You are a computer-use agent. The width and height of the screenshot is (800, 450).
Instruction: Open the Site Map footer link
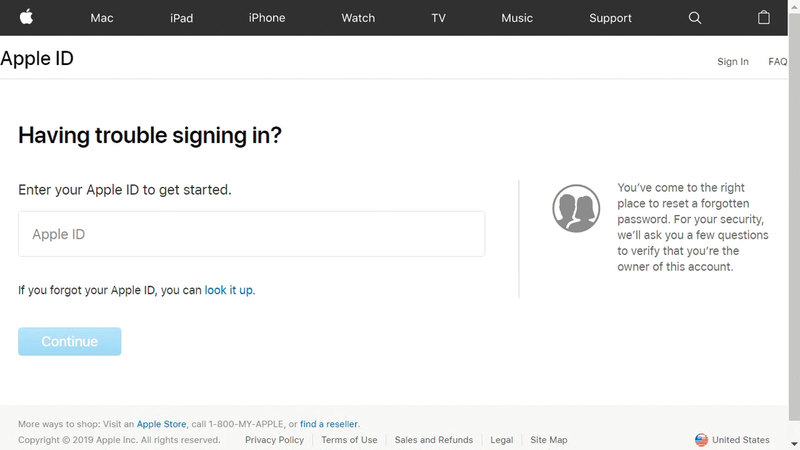(x=548, y=440)
